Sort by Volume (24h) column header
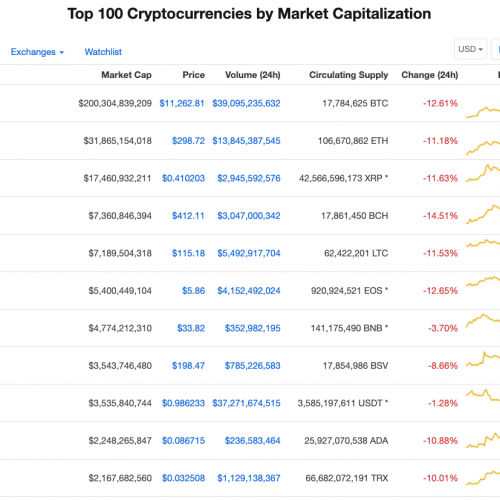Image resolution: width=500 pixels, height=500 pixels. pos(253,75)
